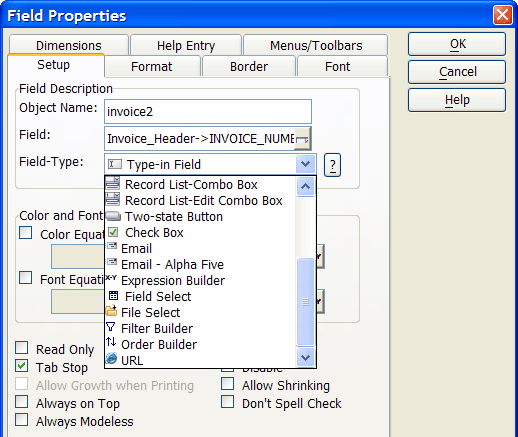Confirm with the OK button
This screenshot has height=437, width=518.
click(457, 44)
